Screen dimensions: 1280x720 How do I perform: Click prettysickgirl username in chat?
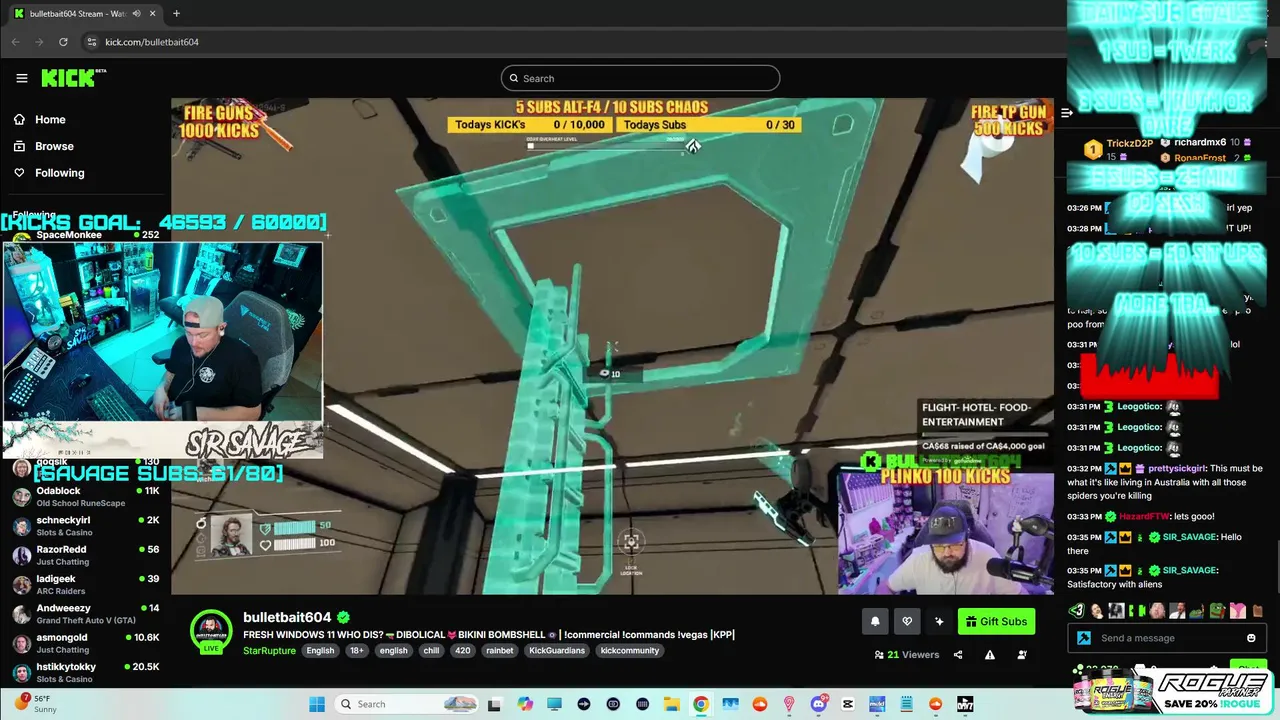1177,468
